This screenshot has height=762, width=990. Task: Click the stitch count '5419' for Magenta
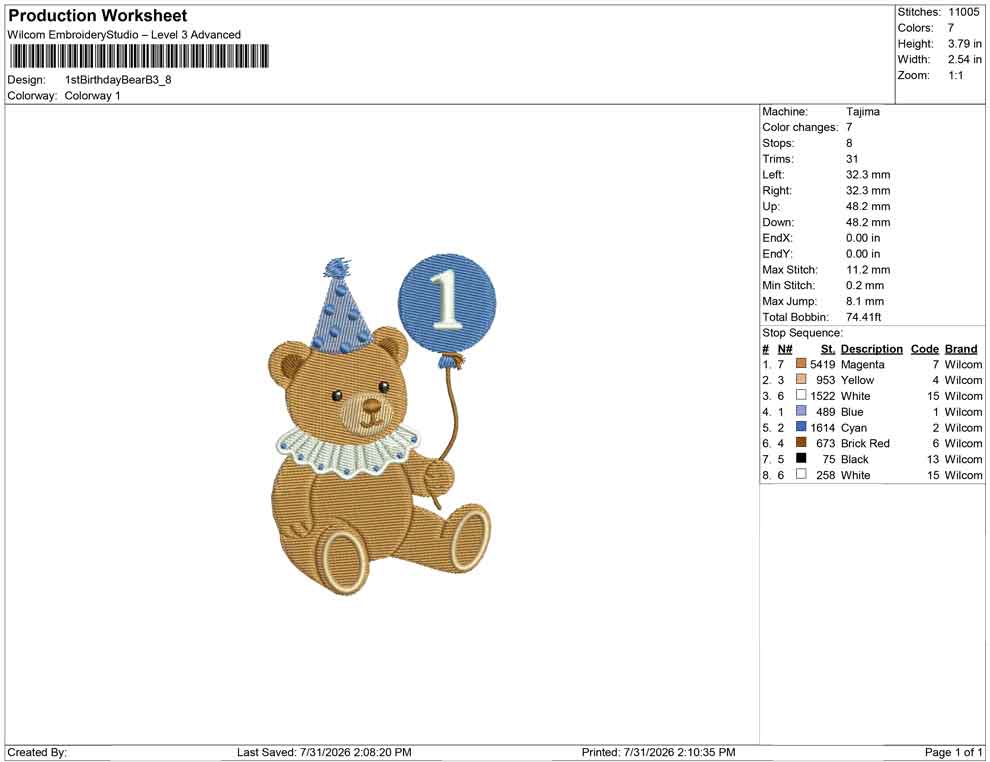pos(823,364)
